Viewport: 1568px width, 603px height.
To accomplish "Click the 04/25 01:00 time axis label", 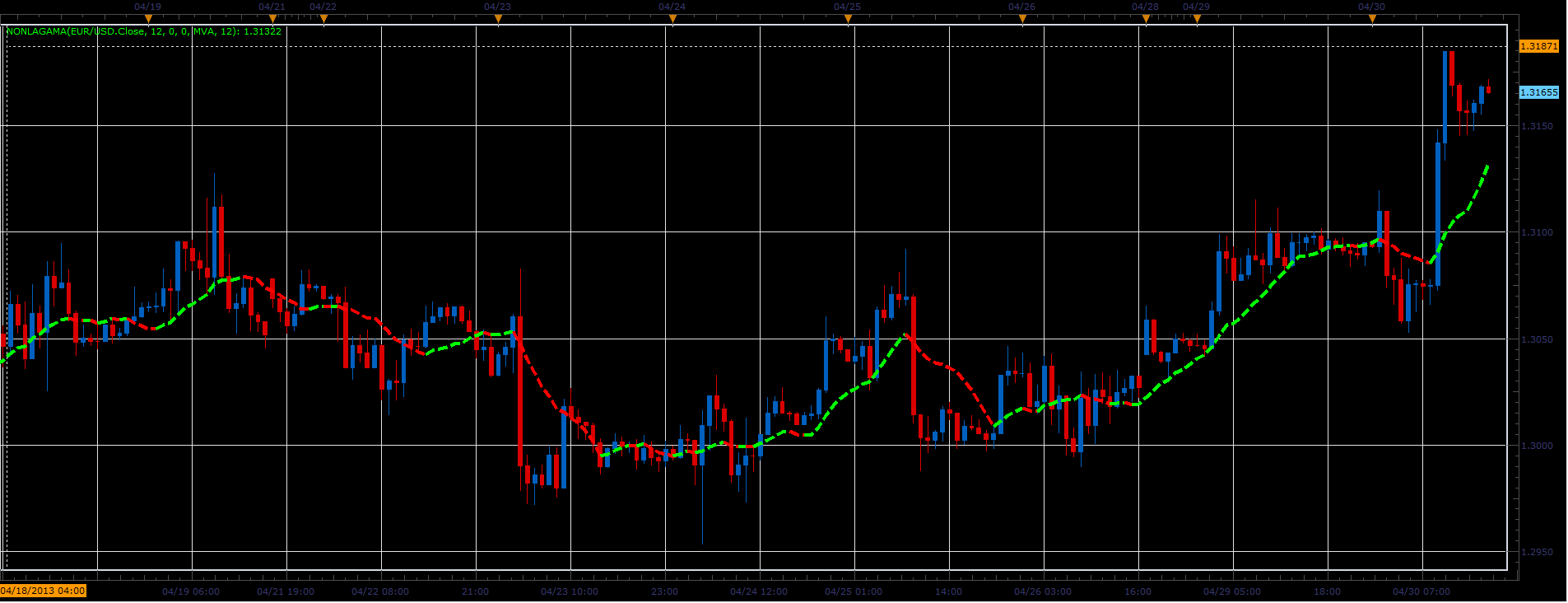I will click(x=854, y=591).
